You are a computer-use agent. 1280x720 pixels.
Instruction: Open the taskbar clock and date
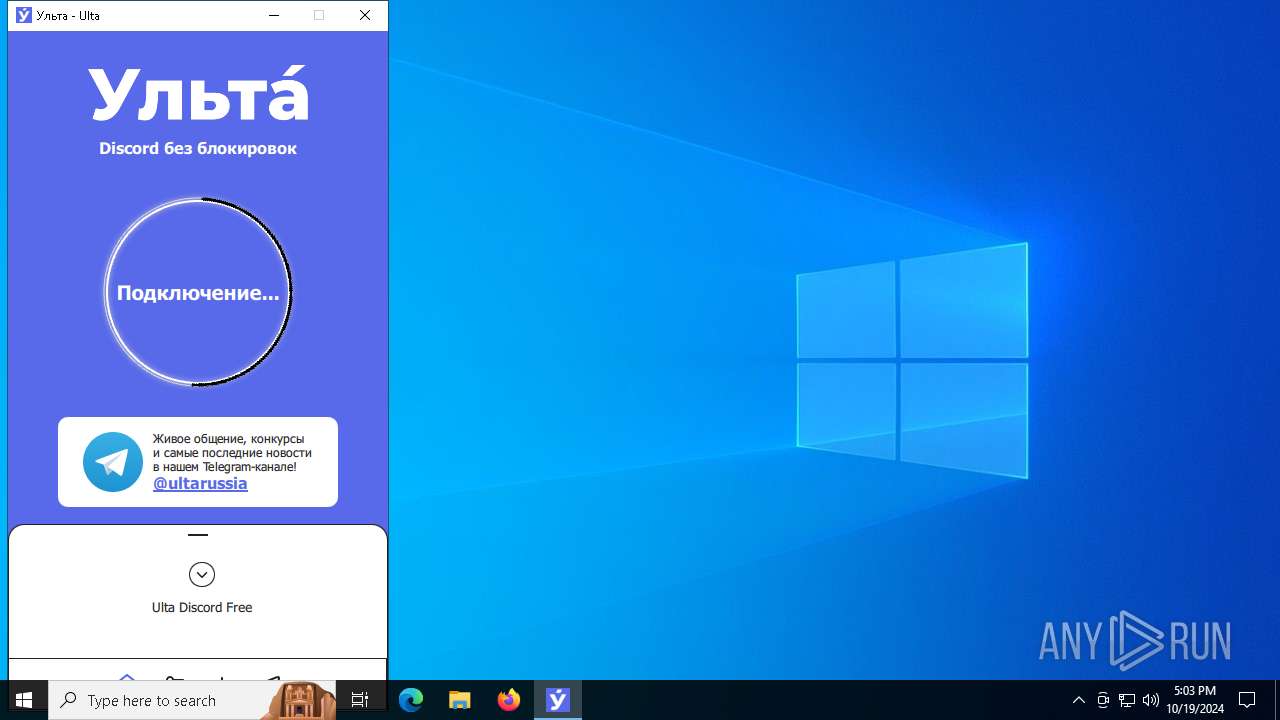point(1195,700)
